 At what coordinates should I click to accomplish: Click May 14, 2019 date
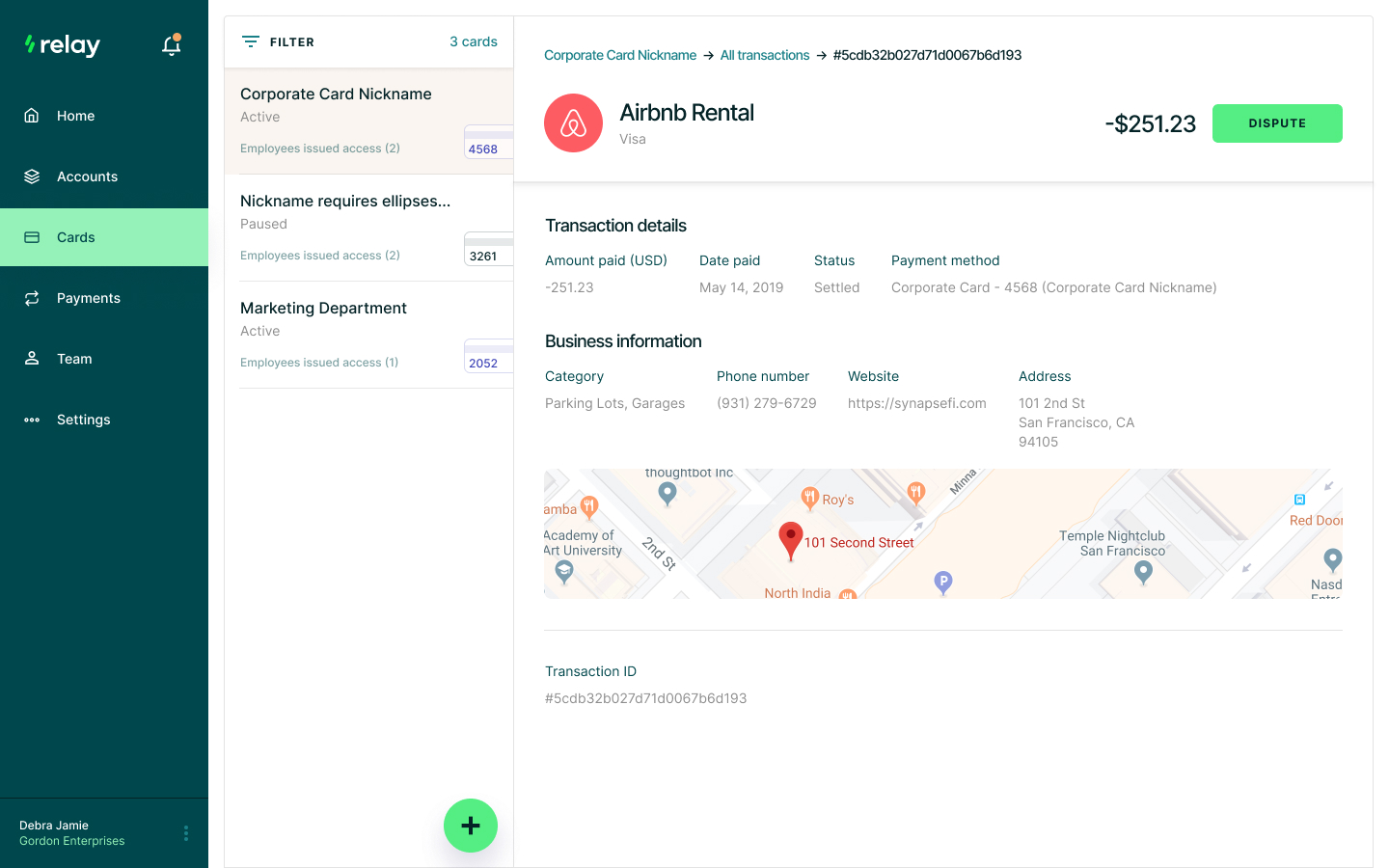742,287
